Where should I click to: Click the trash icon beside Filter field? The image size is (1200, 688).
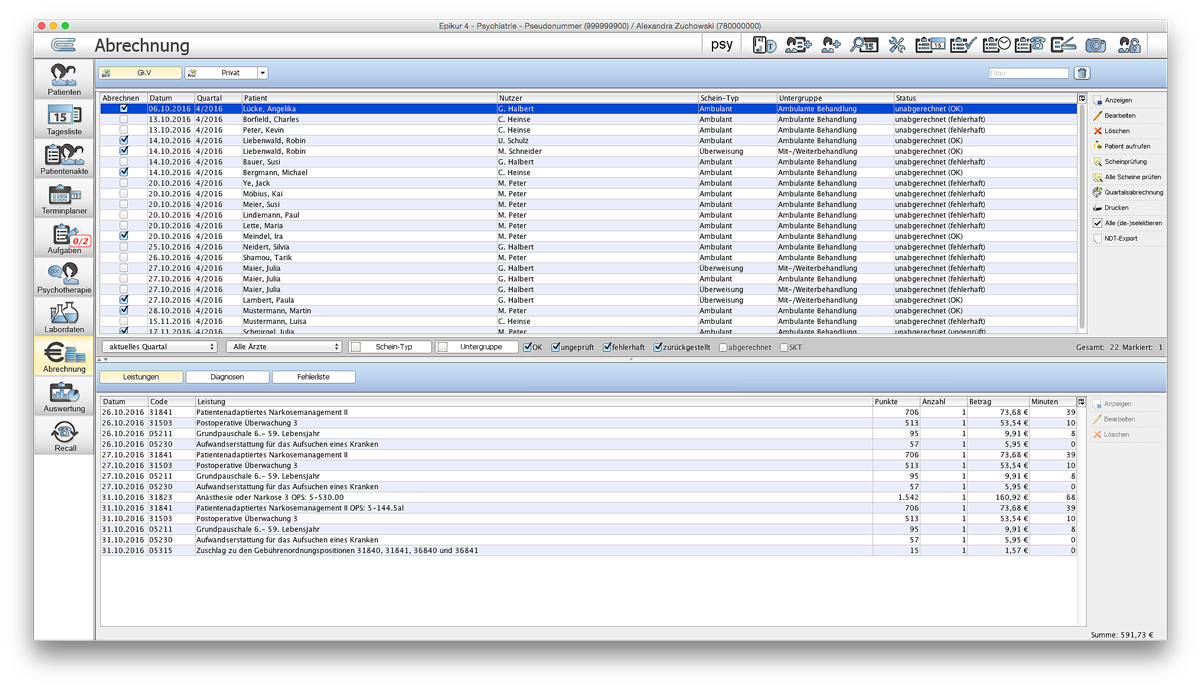point(1081,73)
